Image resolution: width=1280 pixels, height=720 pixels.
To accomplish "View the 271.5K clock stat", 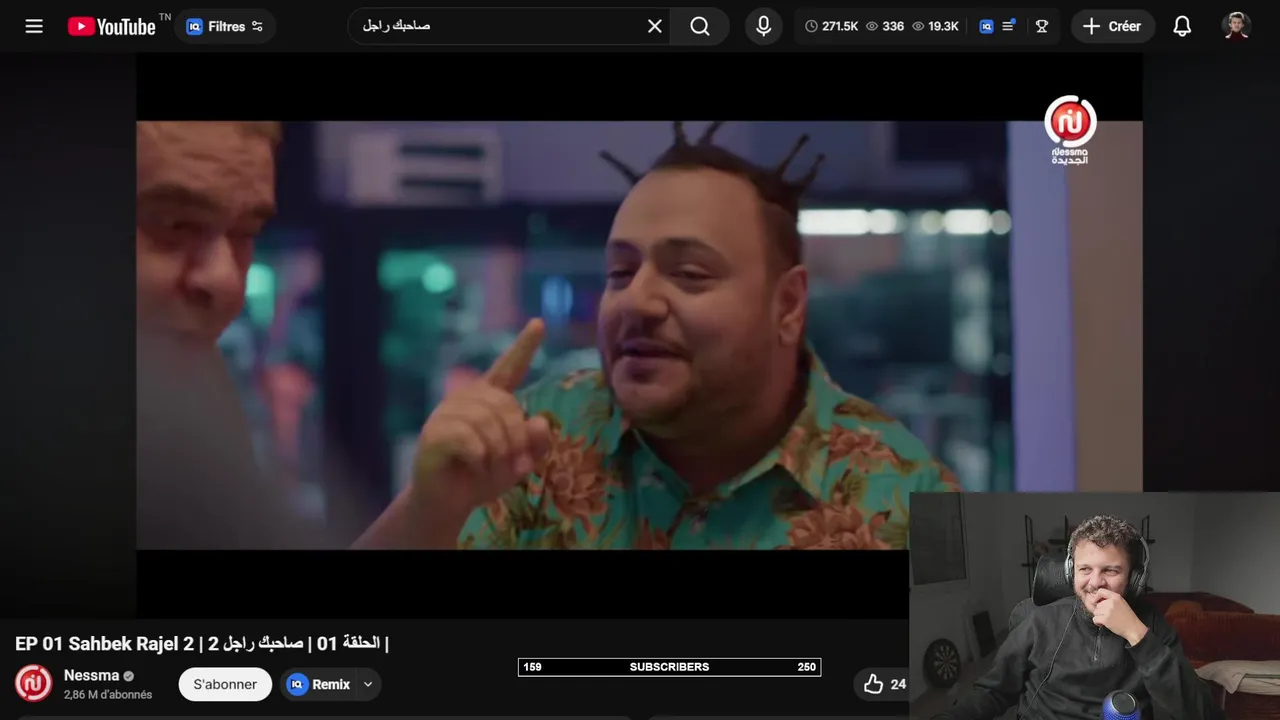I will (831, 26).
